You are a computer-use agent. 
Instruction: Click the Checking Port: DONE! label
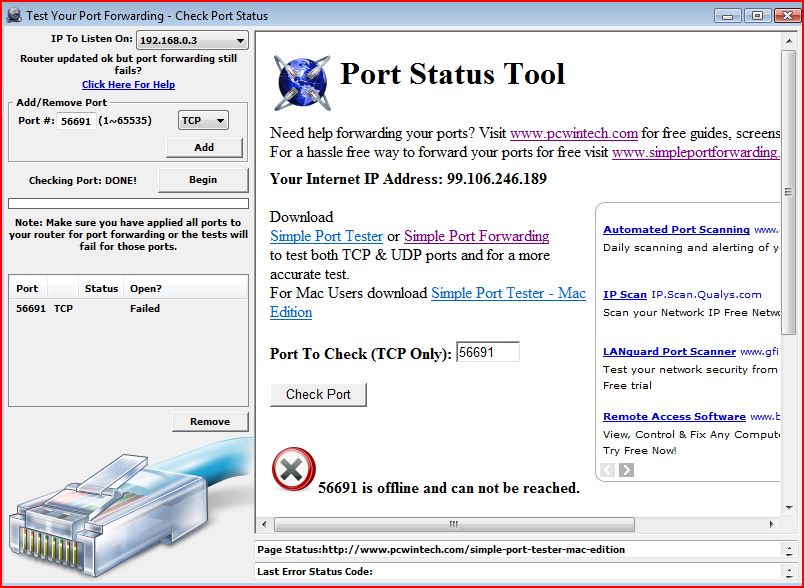[x=83, y=180]
